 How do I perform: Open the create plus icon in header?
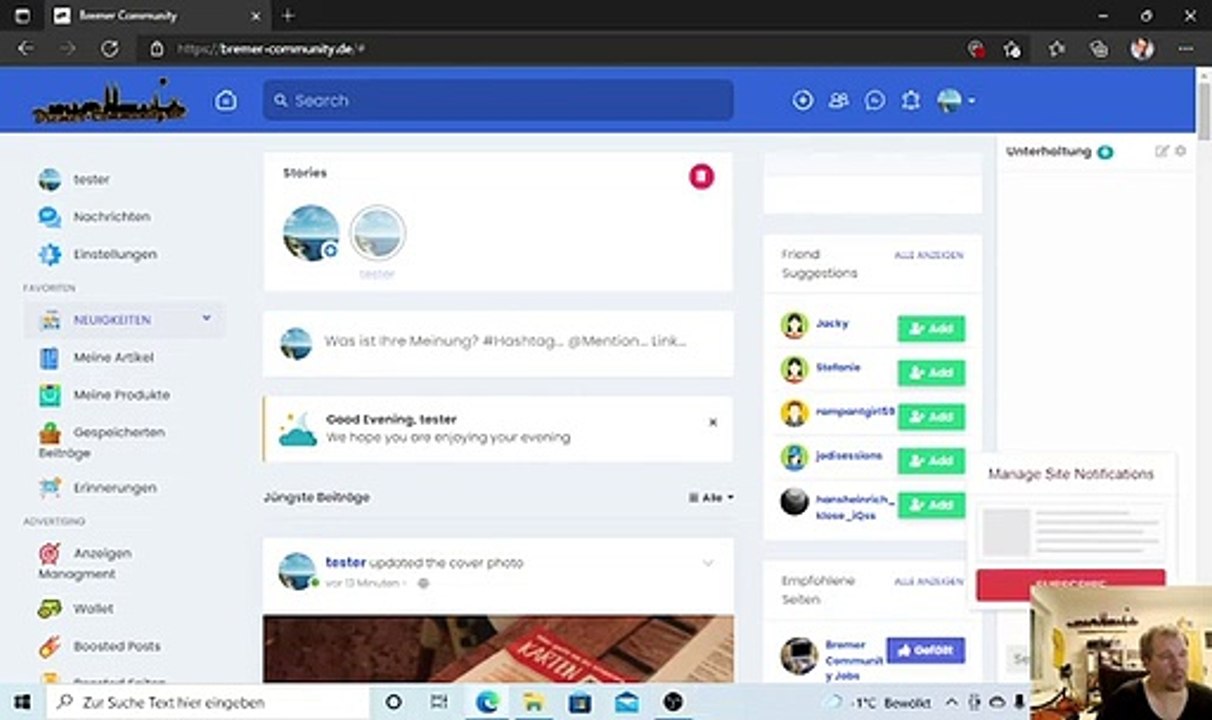(802, 100)
